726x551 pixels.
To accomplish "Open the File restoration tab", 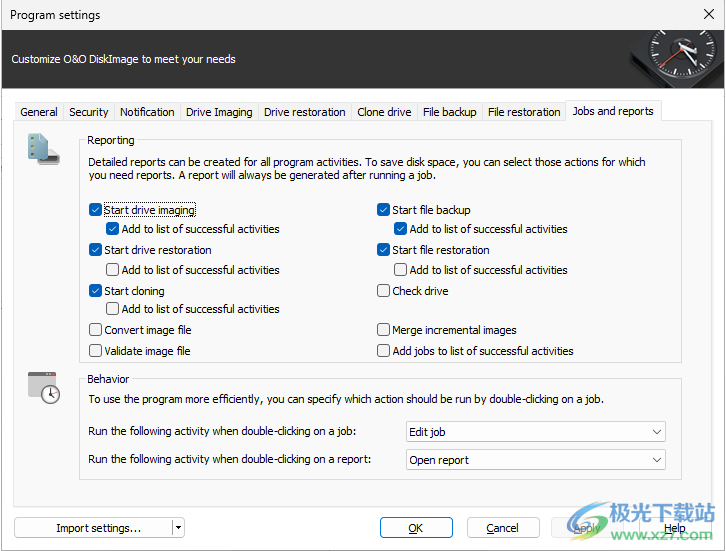I will 524,112.
